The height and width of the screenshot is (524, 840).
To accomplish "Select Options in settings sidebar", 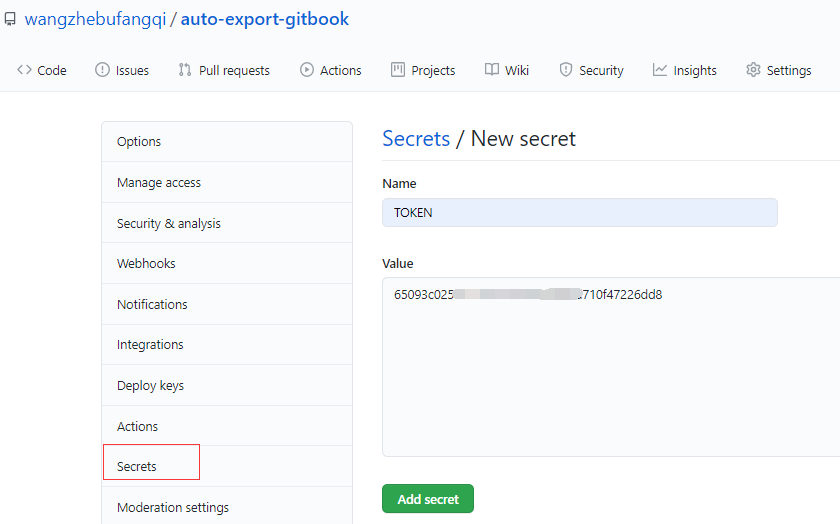I will pos(227,141).
